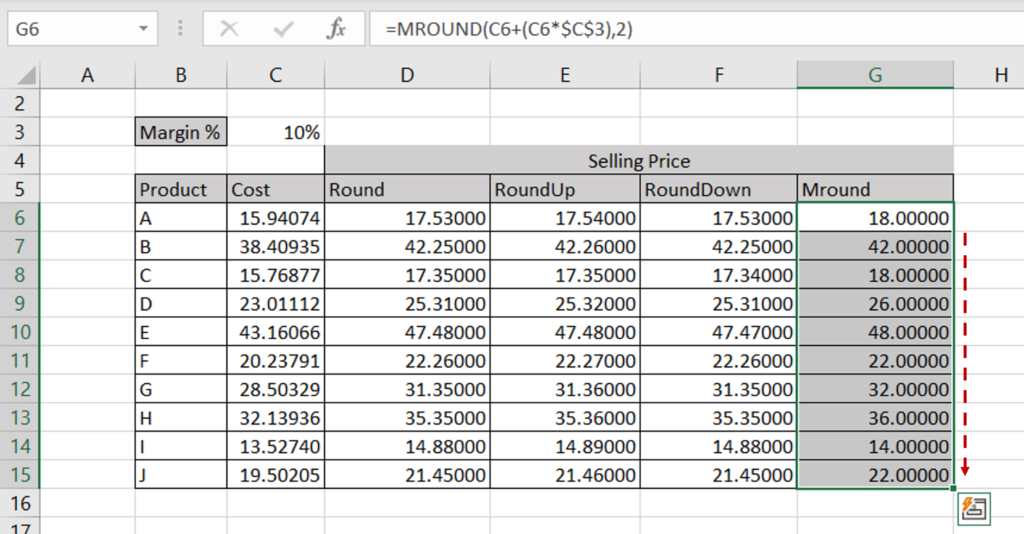The image size is (1024, 534).
Task: Select RoundDown cell 17.34000
Action: tap(718, 275)
